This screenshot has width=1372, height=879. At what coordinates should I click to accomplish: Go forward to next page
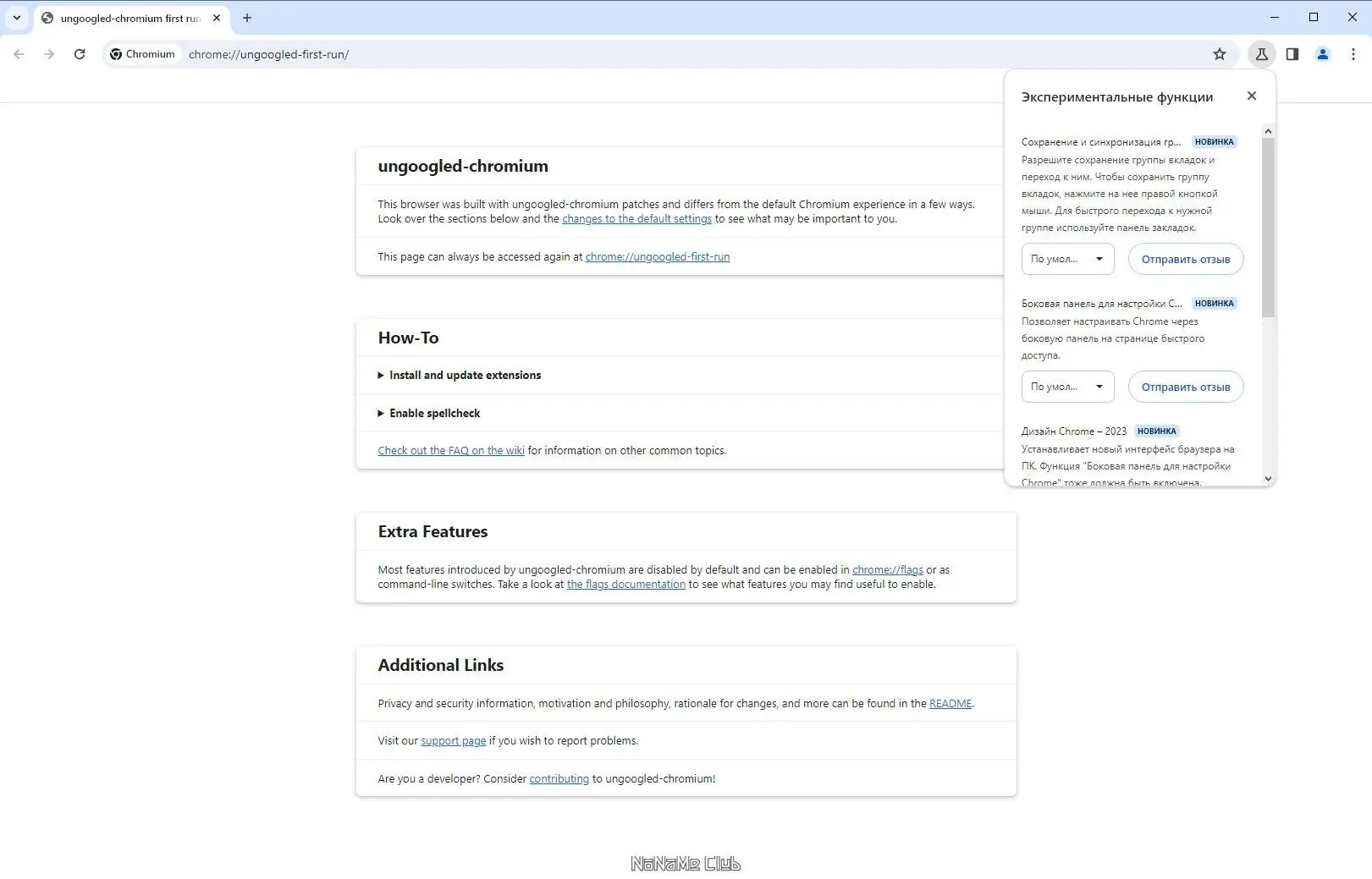pos(49,54)
